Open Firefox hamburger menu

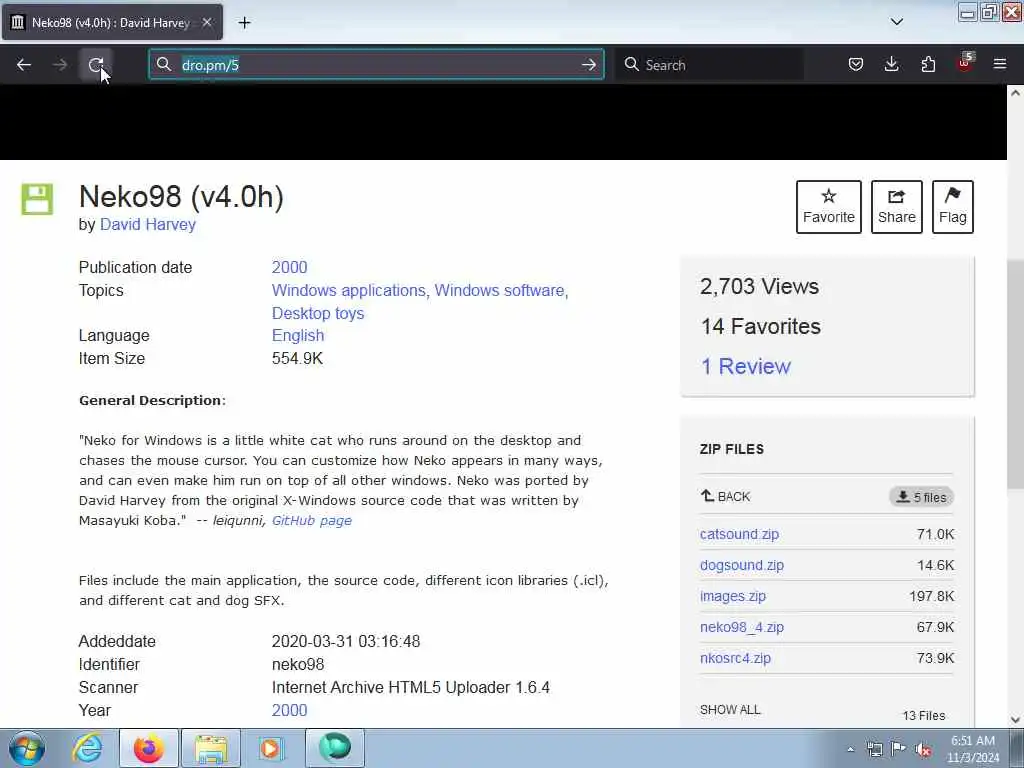point(1000,64)
